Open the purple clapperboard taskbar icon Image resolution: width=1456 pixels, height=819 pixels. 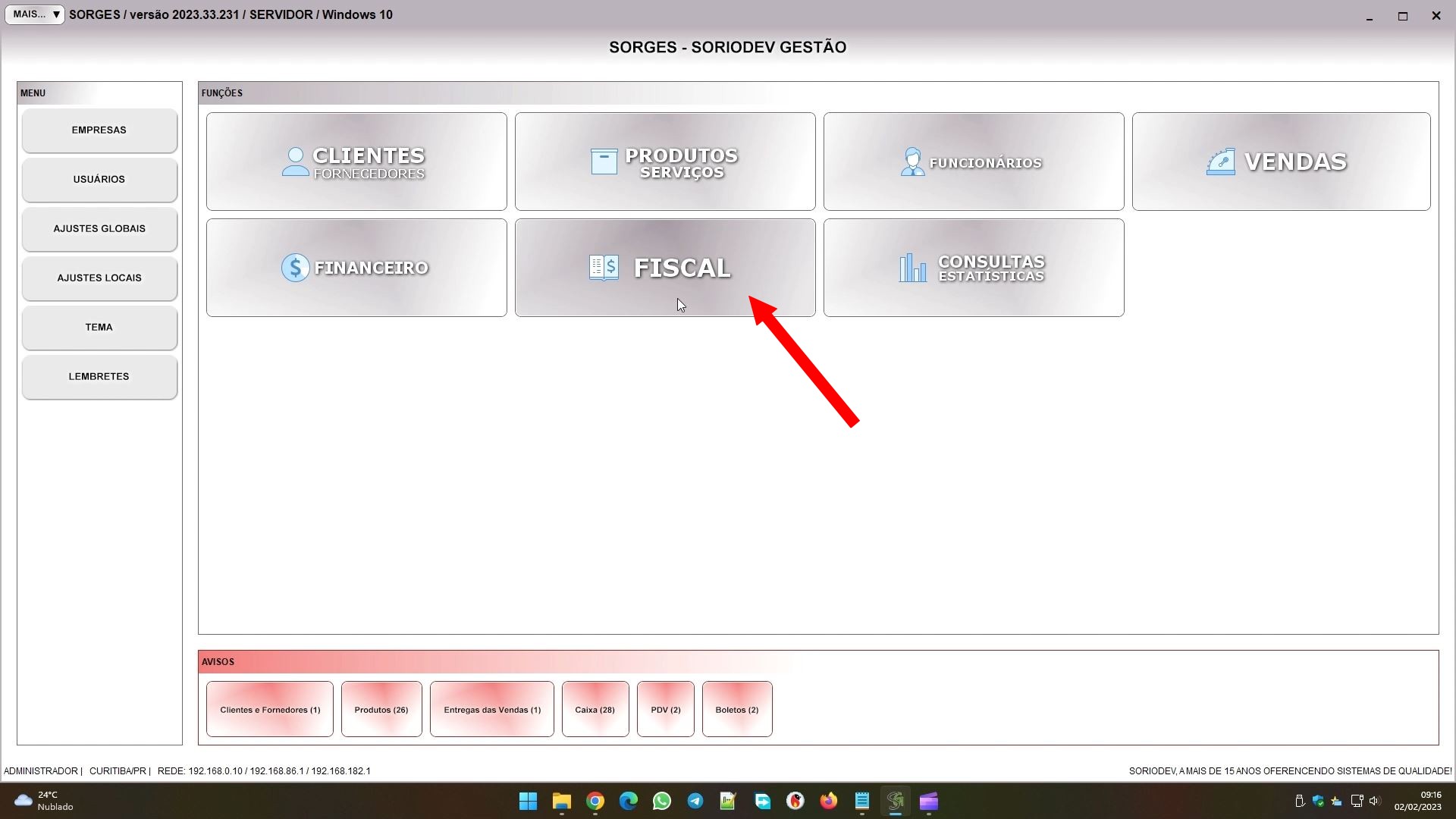929,802
